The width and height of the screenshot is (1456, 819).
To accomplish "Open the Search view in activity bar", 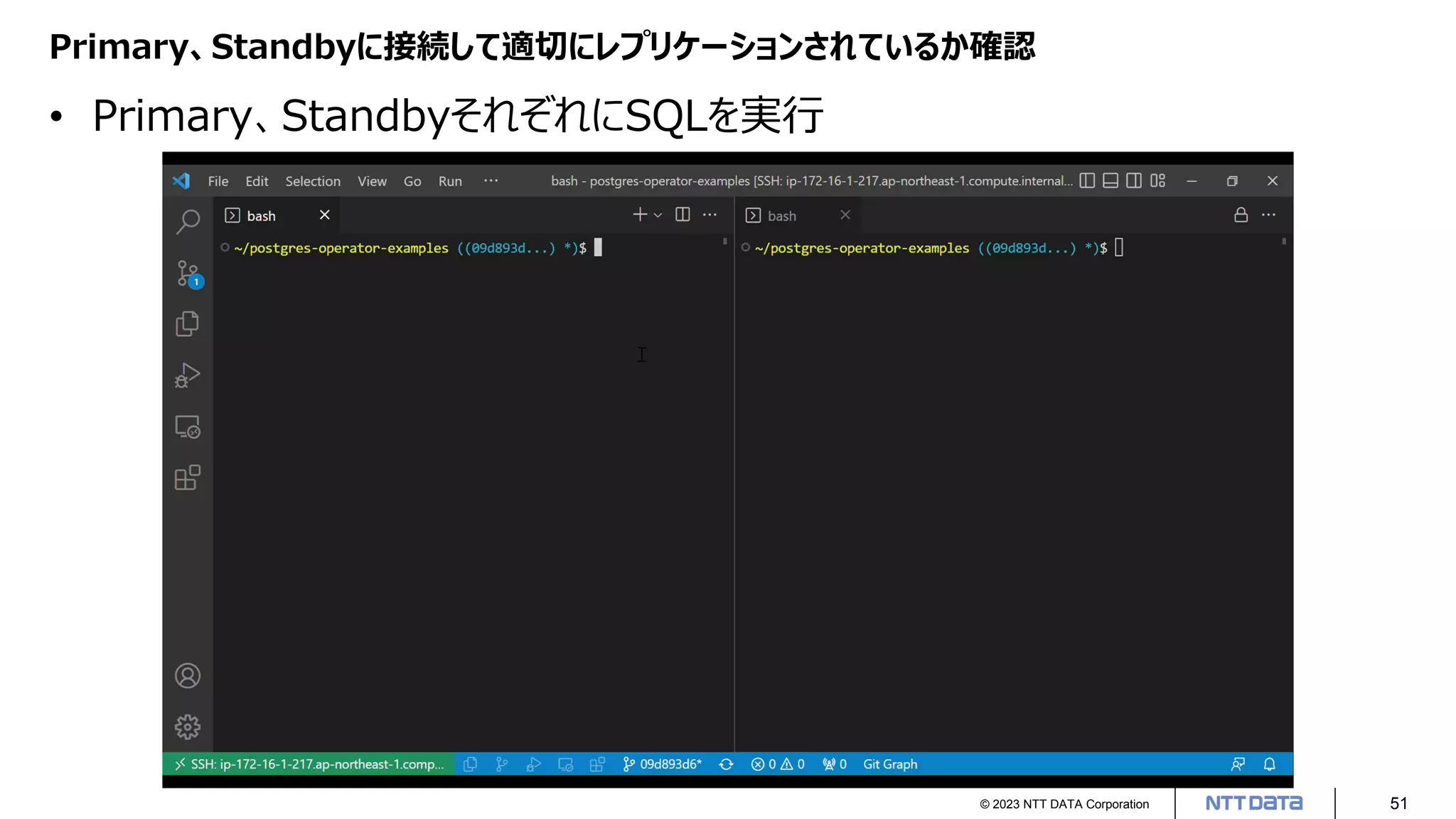I will coord(188,222).
